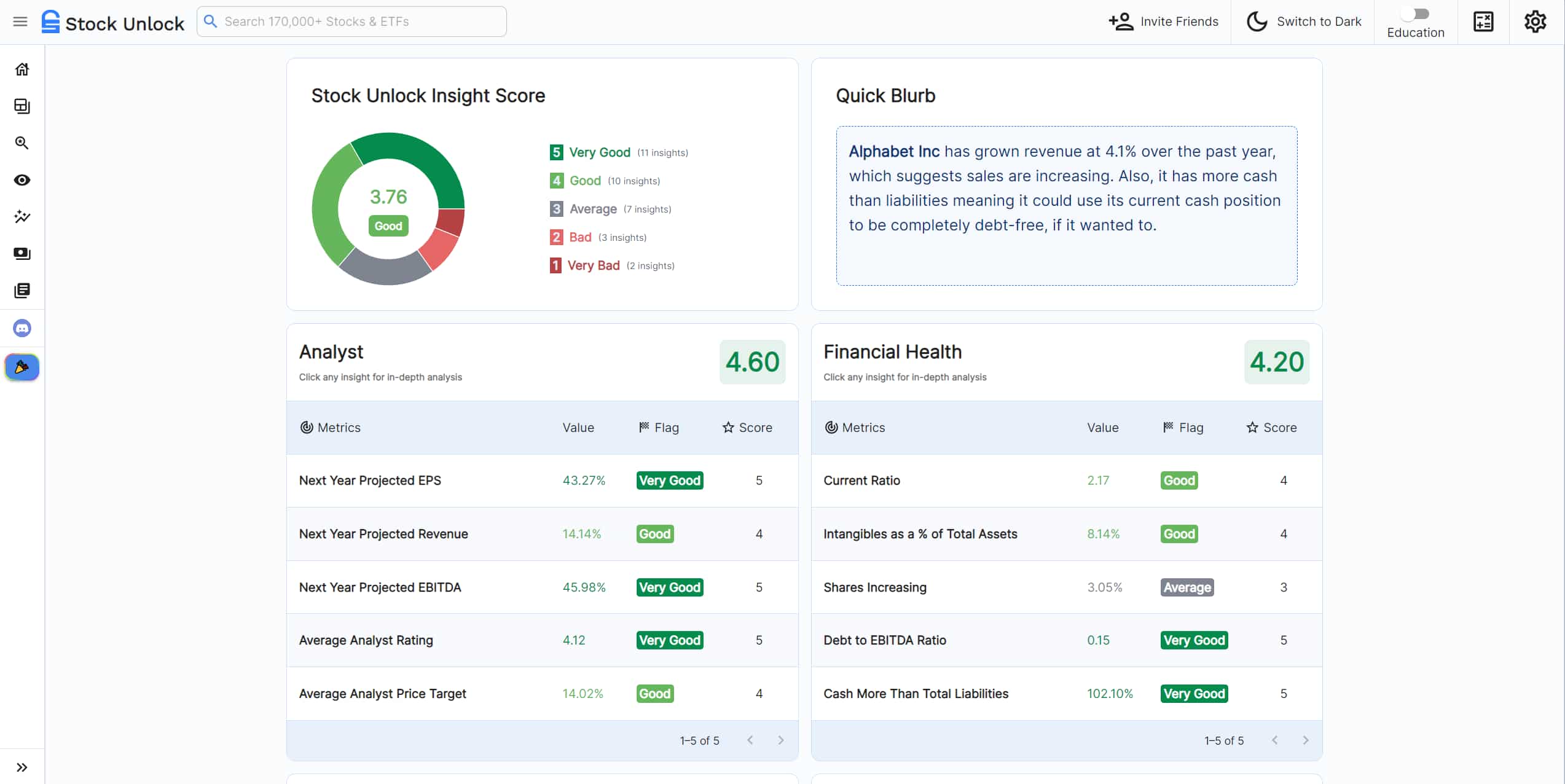The height and width of the screenshot is (784, 1565).
Task: Open the Discord community icon
Action: tap(22, 328)
